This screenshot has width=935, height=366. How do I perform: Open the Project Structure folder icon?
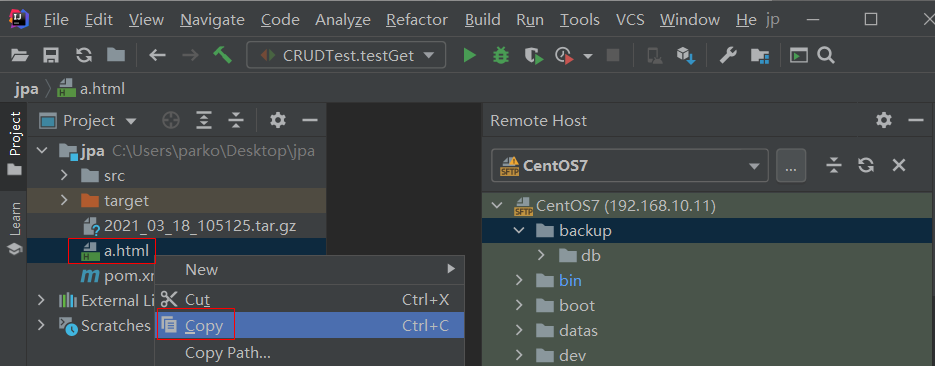click(x=760, y=55)
